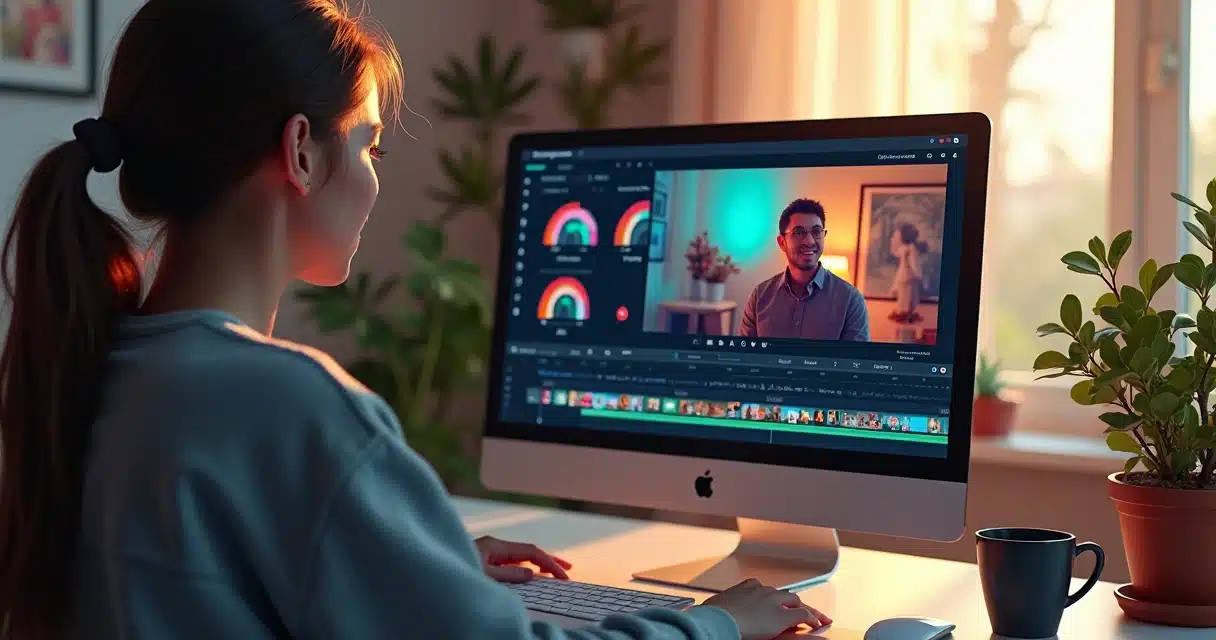The height and width of the screenshot is (640, 1216).
Task: Open the Text tool below the preview window
Action: click(733, 344)
